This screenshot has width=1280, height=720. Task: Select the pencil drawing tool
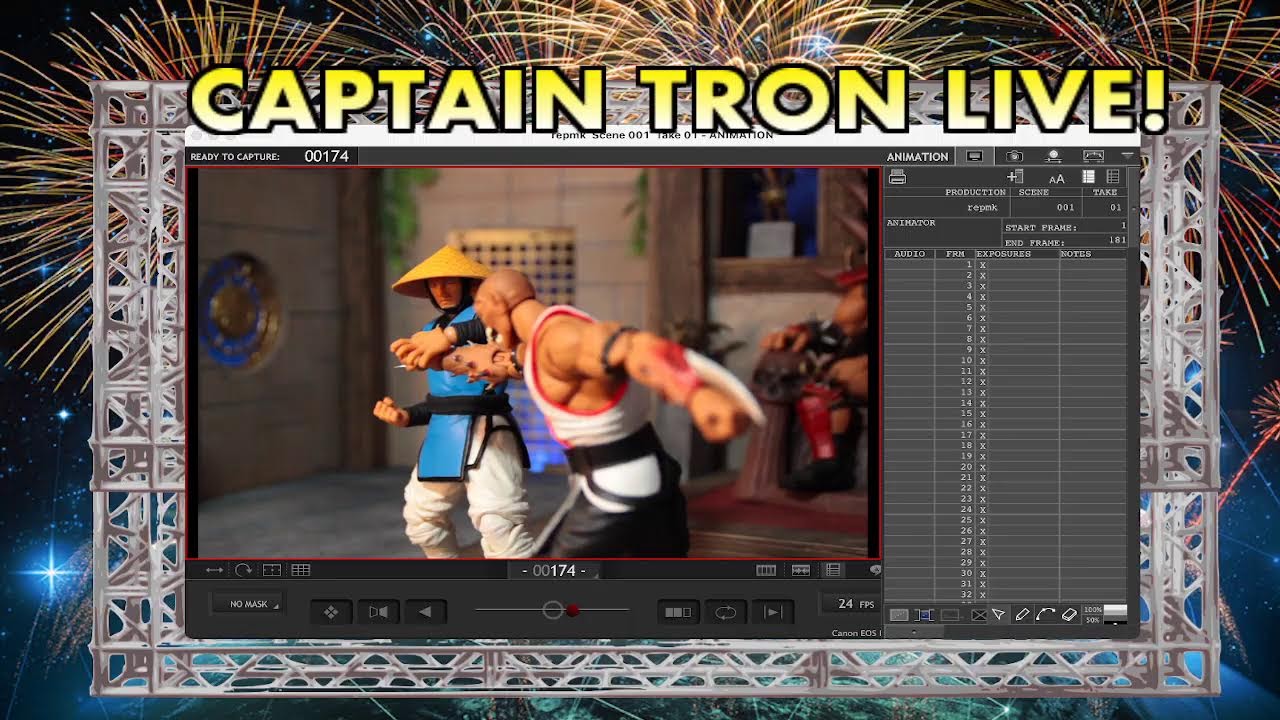click(x=1021, y=615)
